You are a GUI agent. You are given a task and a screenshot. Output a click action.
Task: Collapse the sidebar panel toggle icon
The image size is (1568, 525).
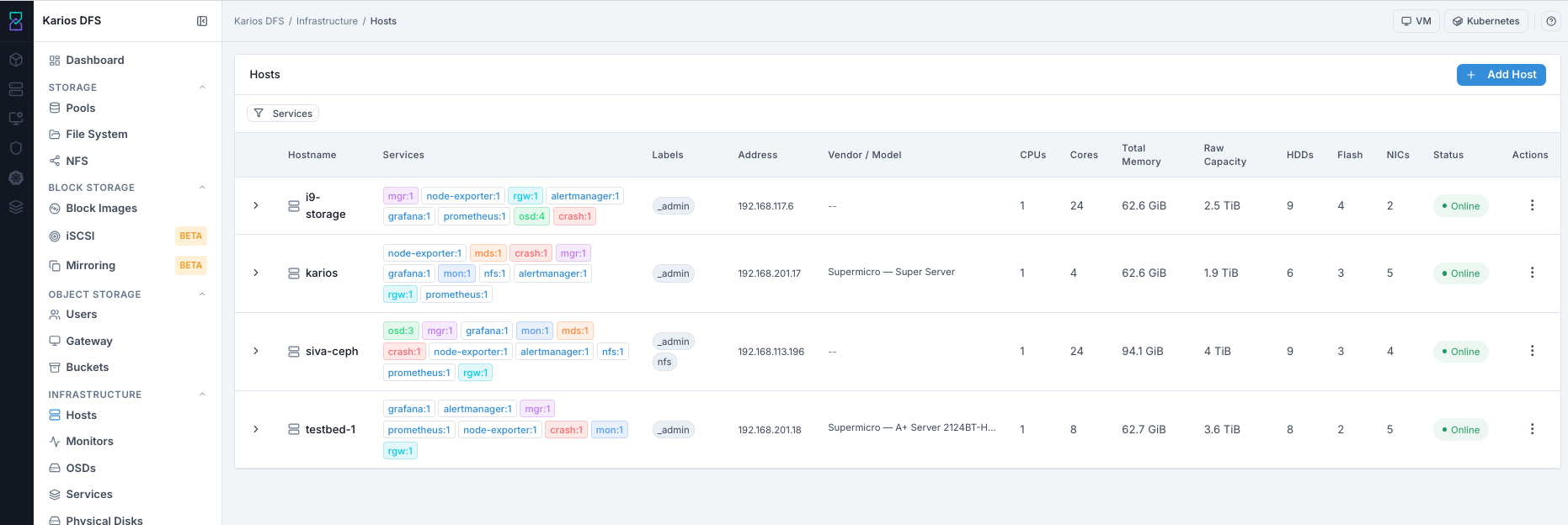click(x=202, y=21)
